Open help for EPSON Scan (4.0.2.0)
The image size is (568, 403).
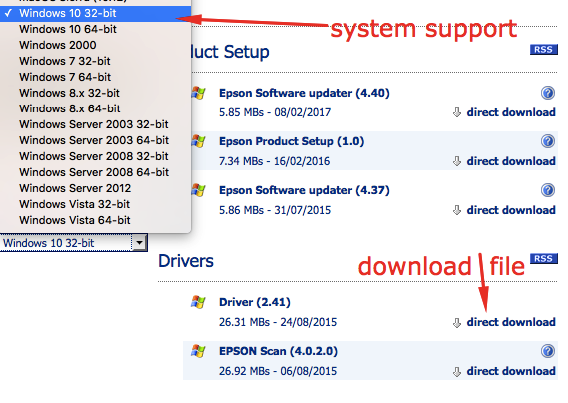tap(548, 351)
